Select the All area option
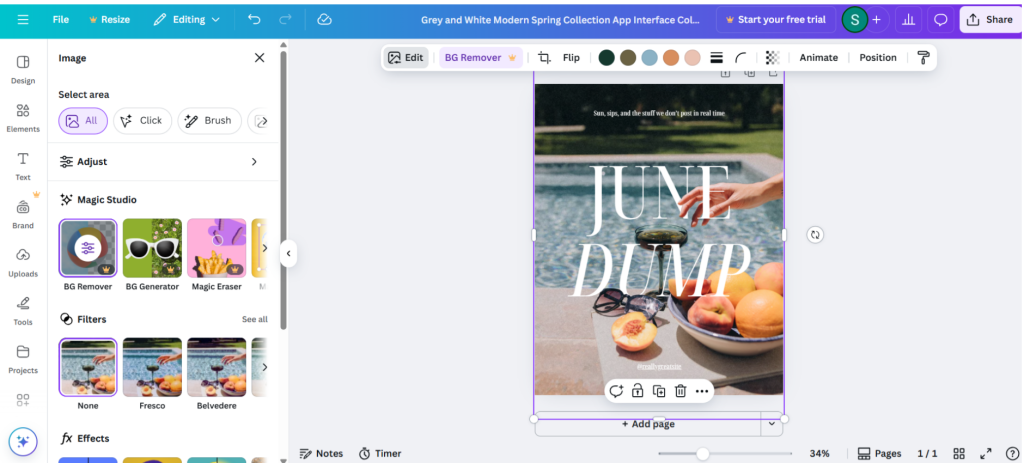 click(x=83, y=121)
